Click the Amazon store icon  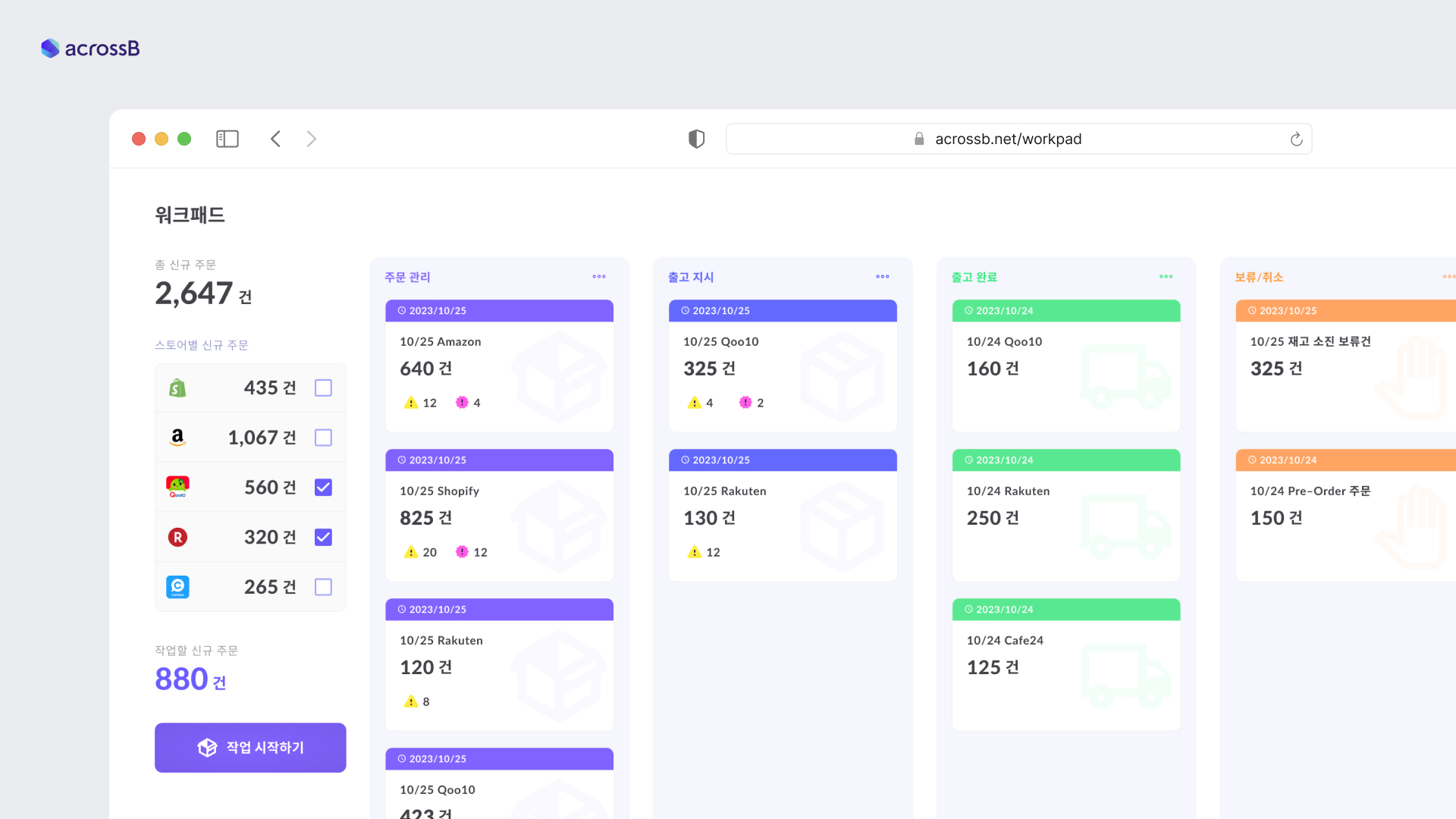tap(177, 438)
